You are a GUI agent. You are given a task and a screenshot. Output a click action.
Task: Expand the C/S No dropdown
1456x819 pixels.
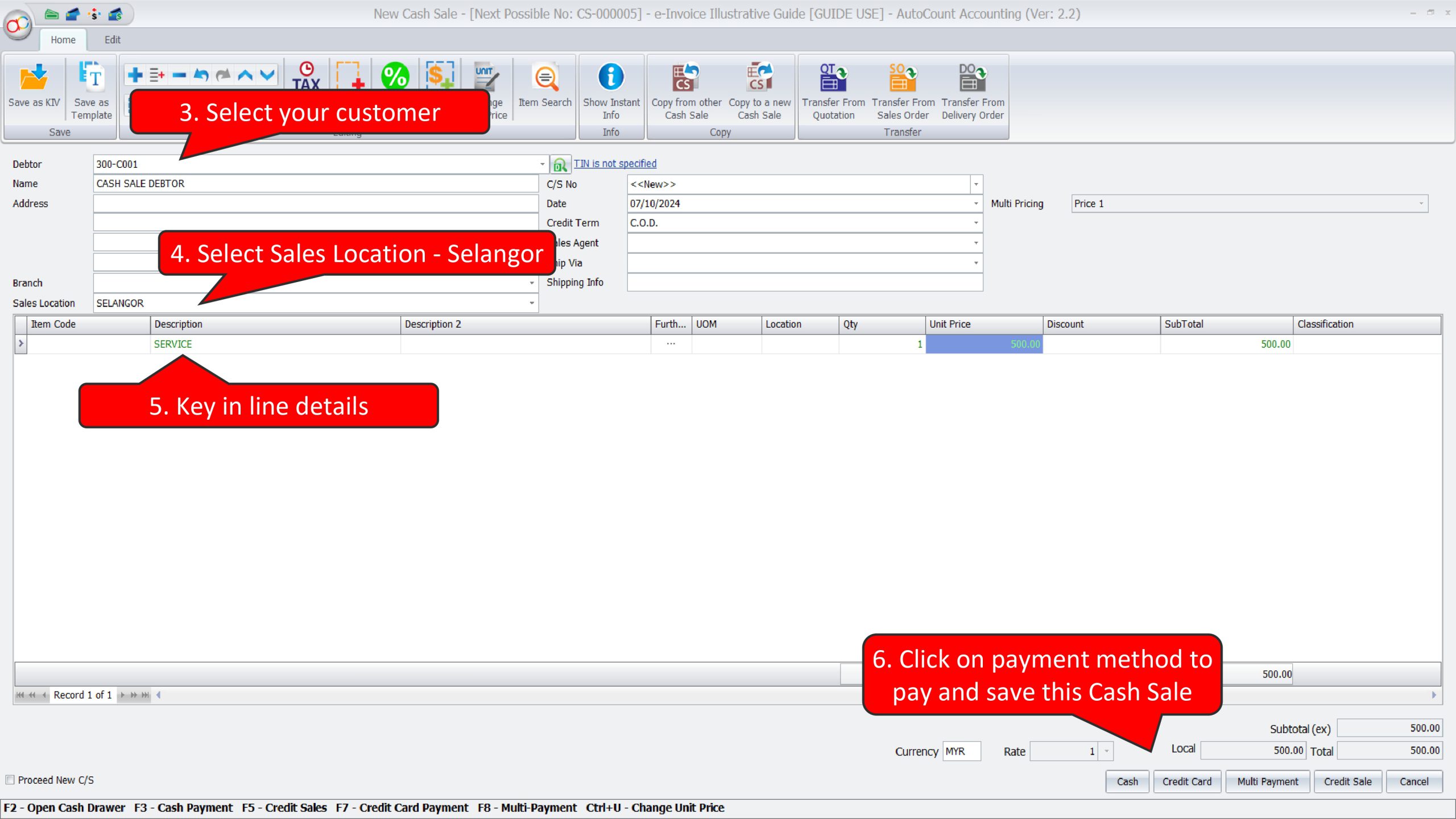point(976,184)
